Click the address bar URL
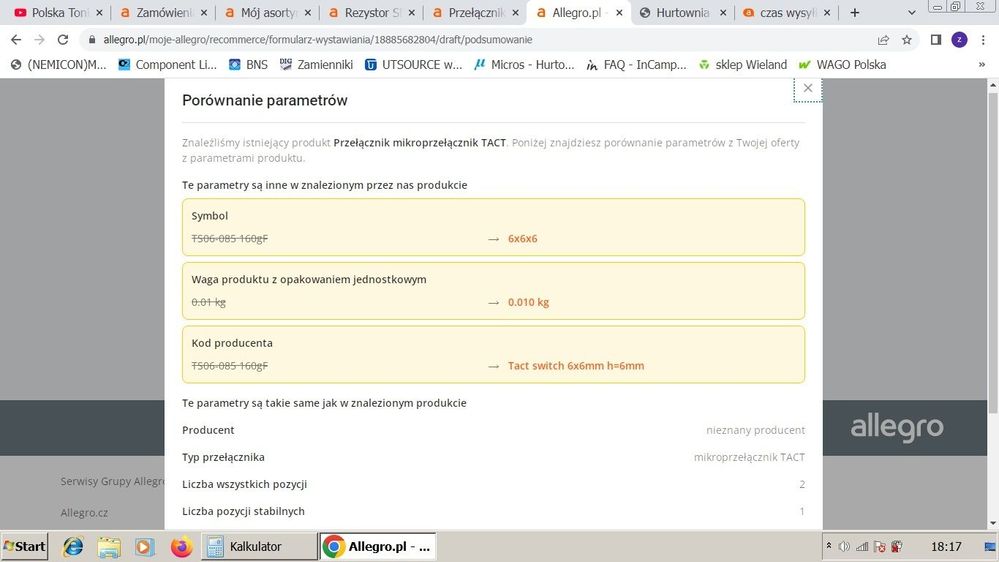This screenshot has height=562, width=999. [317, 40]
